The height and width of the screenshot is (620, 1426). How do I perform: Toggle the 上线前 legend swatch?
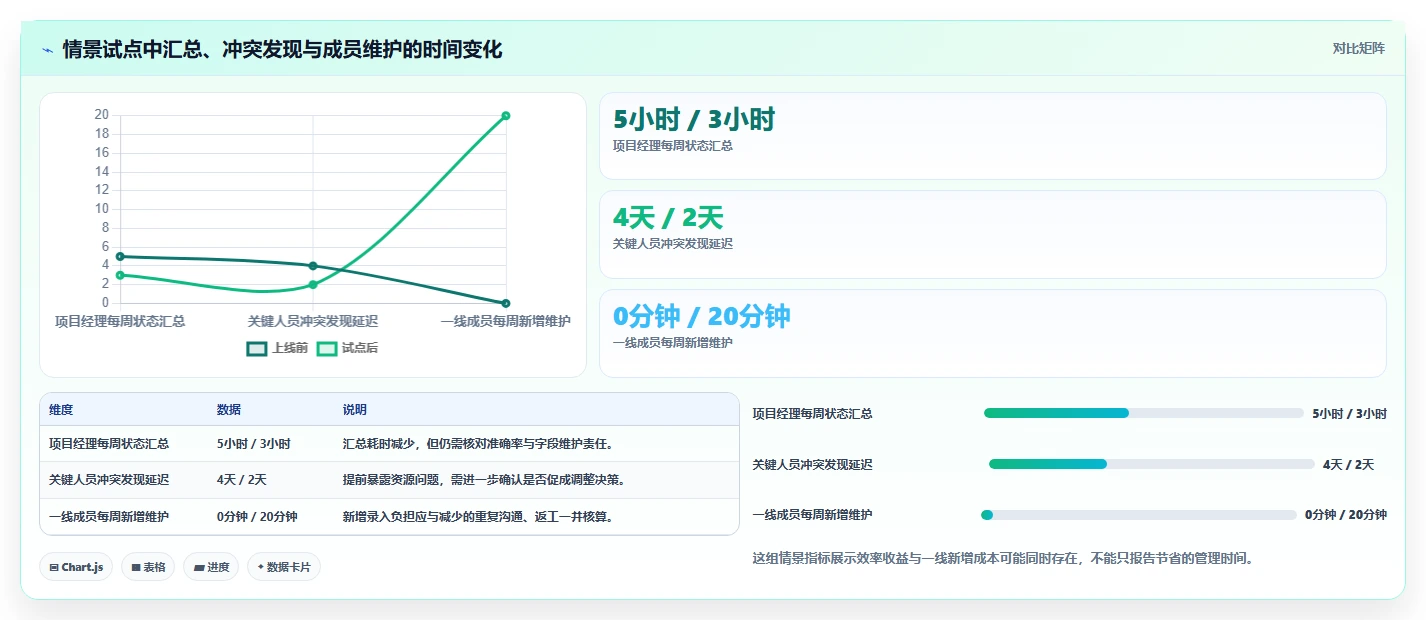[x=257, y=348]
